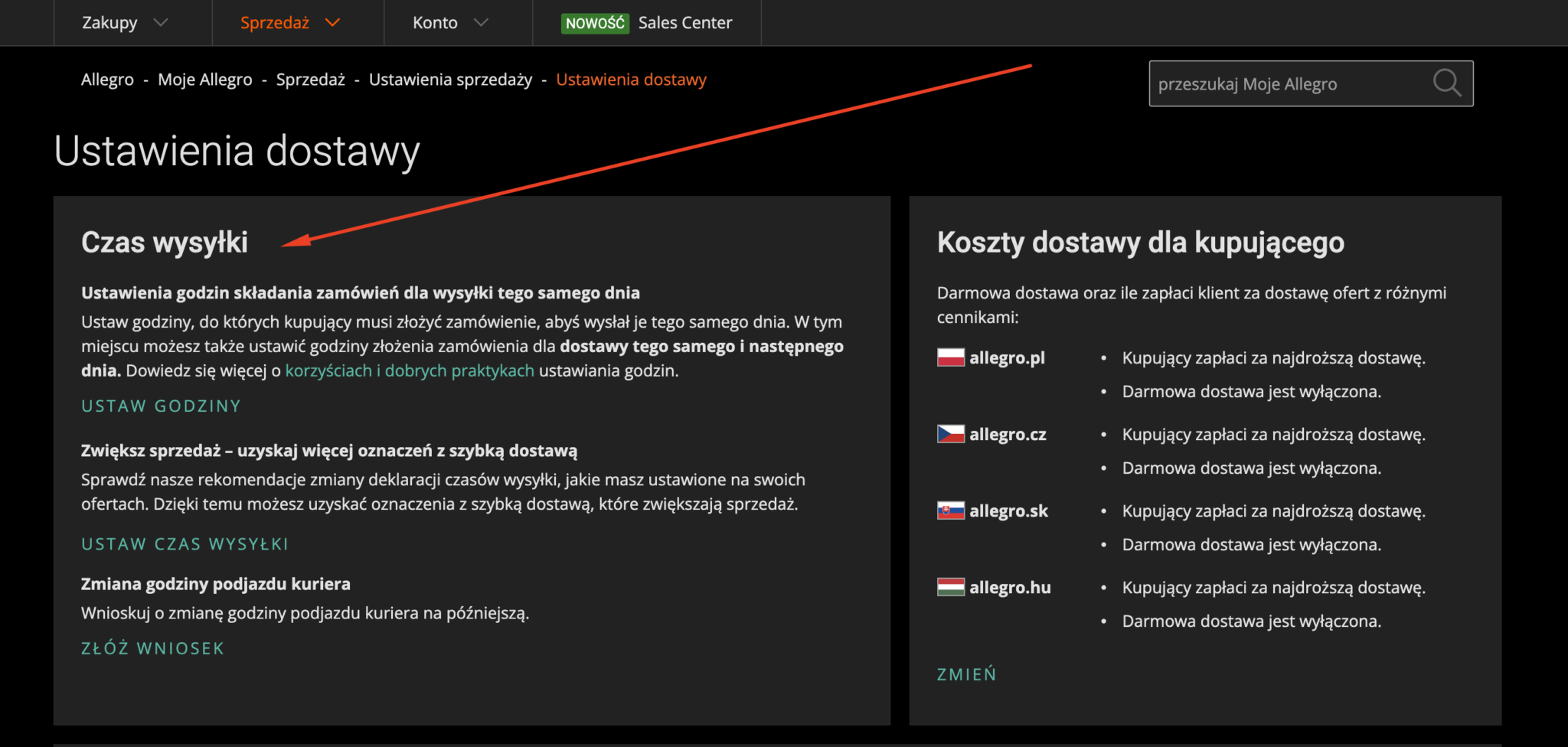Click the allegro.sk label
The width and height of the screenshot is (1568, 747).
click(x=1008, y=511)
